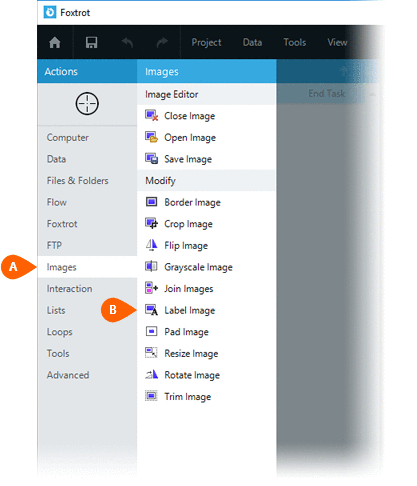
Task: Click the Trim Image text label
Action: (188, 397)
